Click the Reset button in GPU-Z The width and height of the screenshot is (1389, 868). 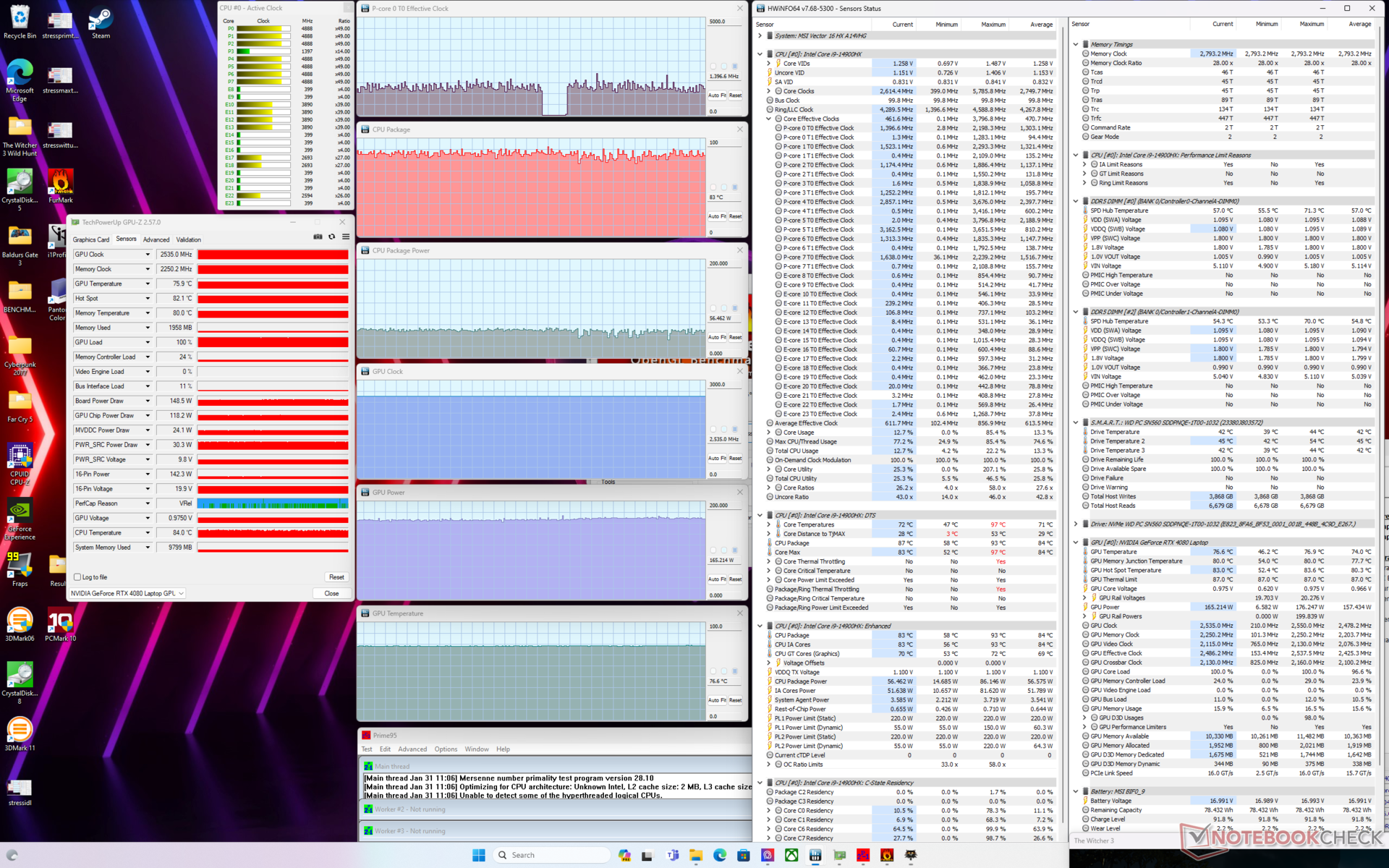[x=336, y=577]
